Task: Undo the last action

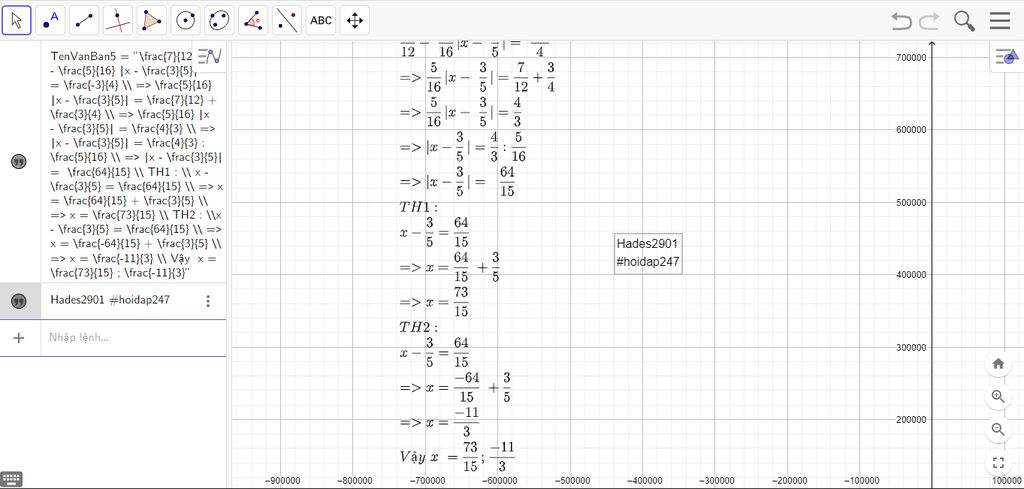Action: [x=901, y=21]
